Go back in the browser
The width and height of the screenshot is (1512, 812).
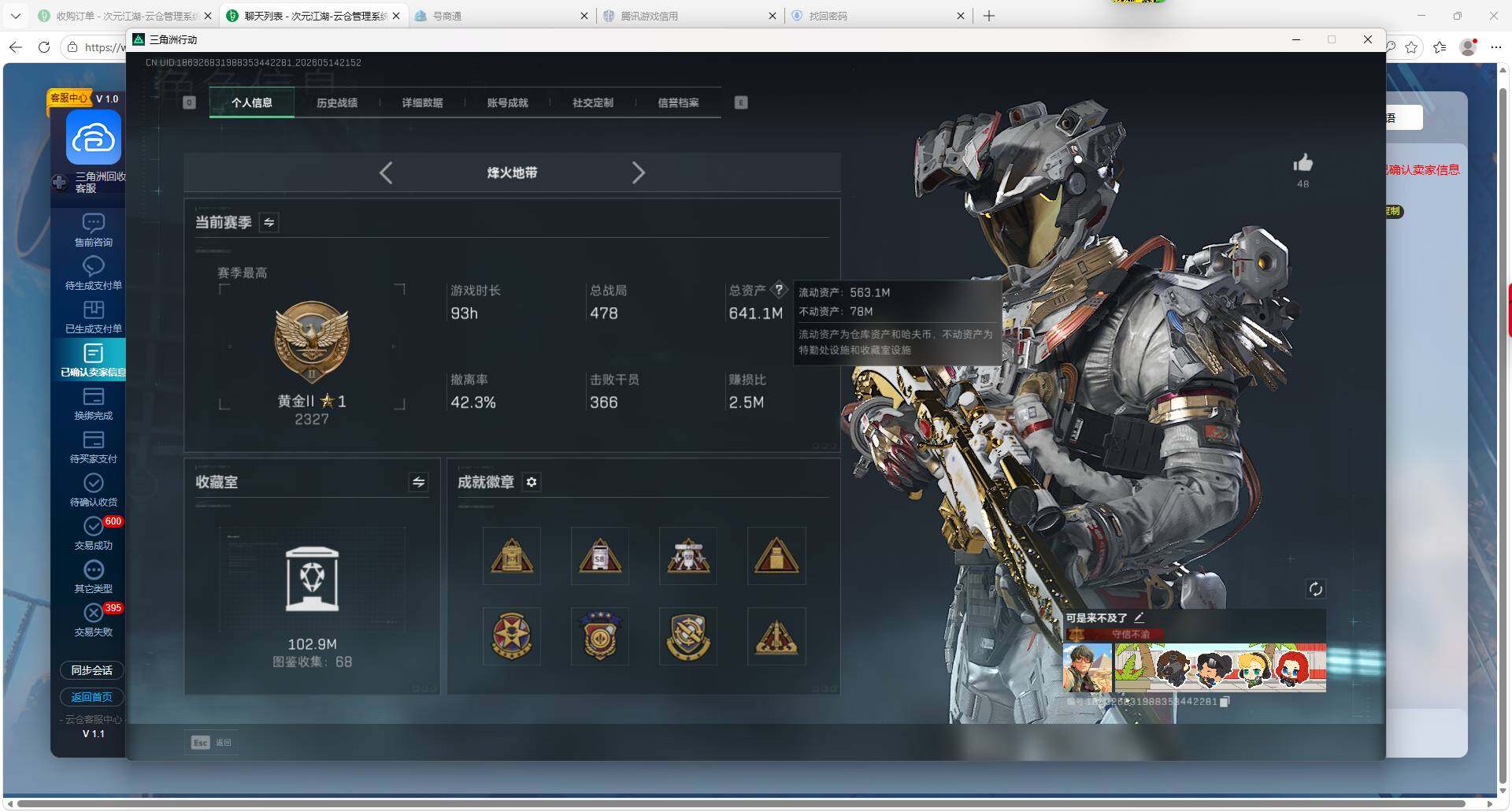click(x=16, y=47)
